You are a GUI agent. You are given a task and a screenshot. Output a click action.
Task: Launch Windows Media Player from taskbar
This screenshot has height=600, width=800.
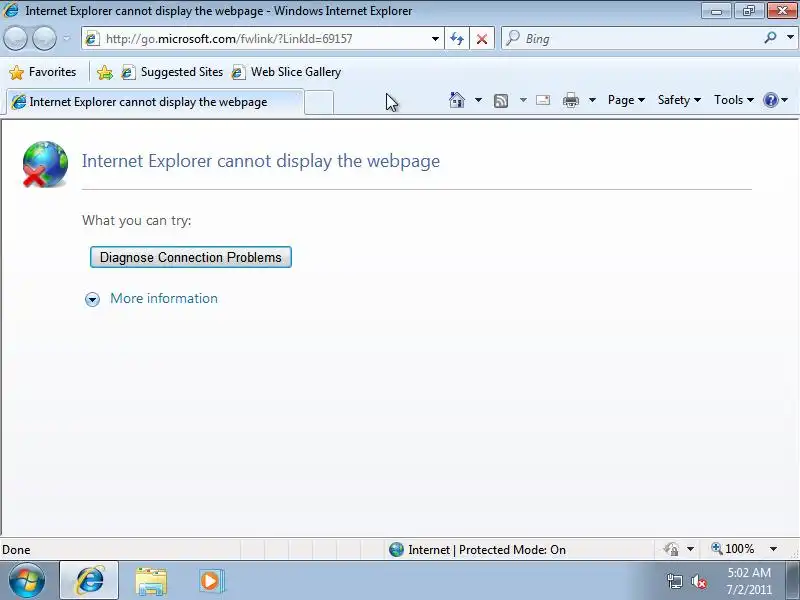coord(211,581)
